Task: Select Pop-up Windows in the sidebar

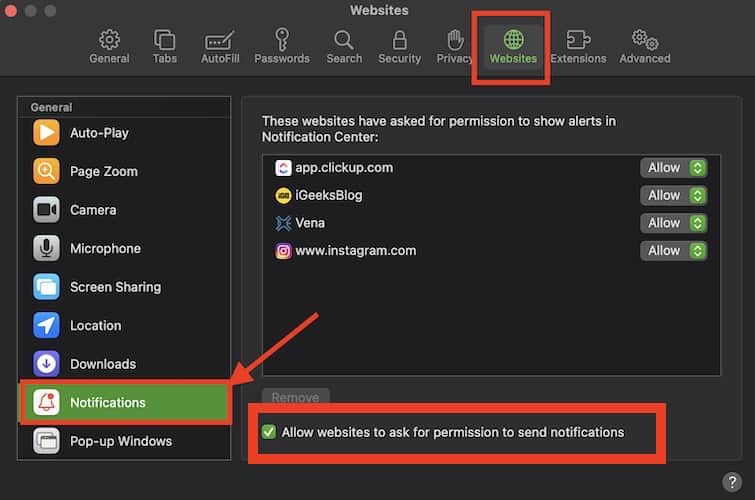Action: coord(120,441)
